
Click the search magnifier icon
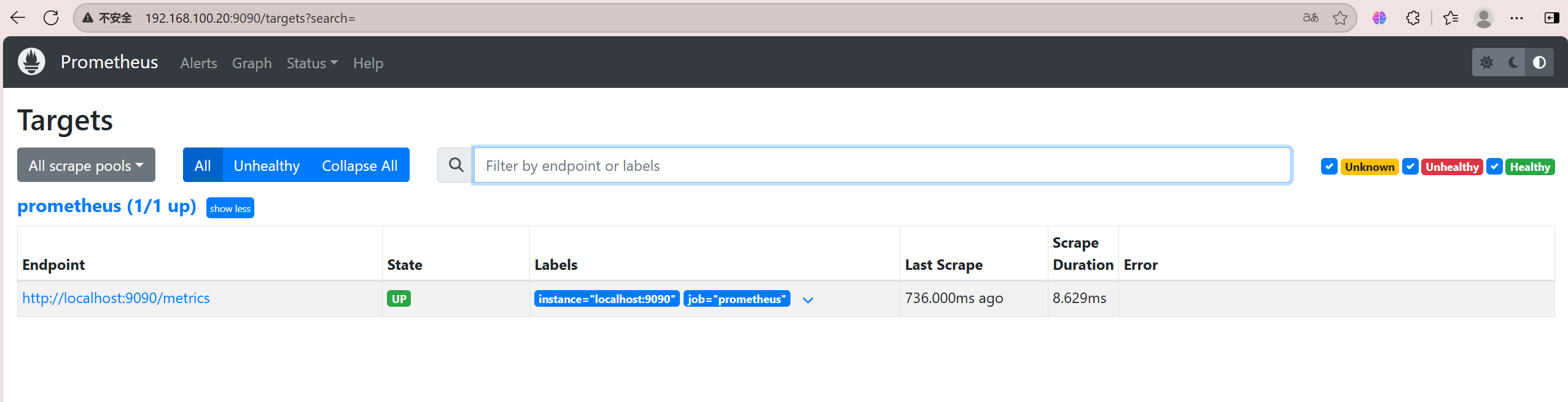click(456, 165)
